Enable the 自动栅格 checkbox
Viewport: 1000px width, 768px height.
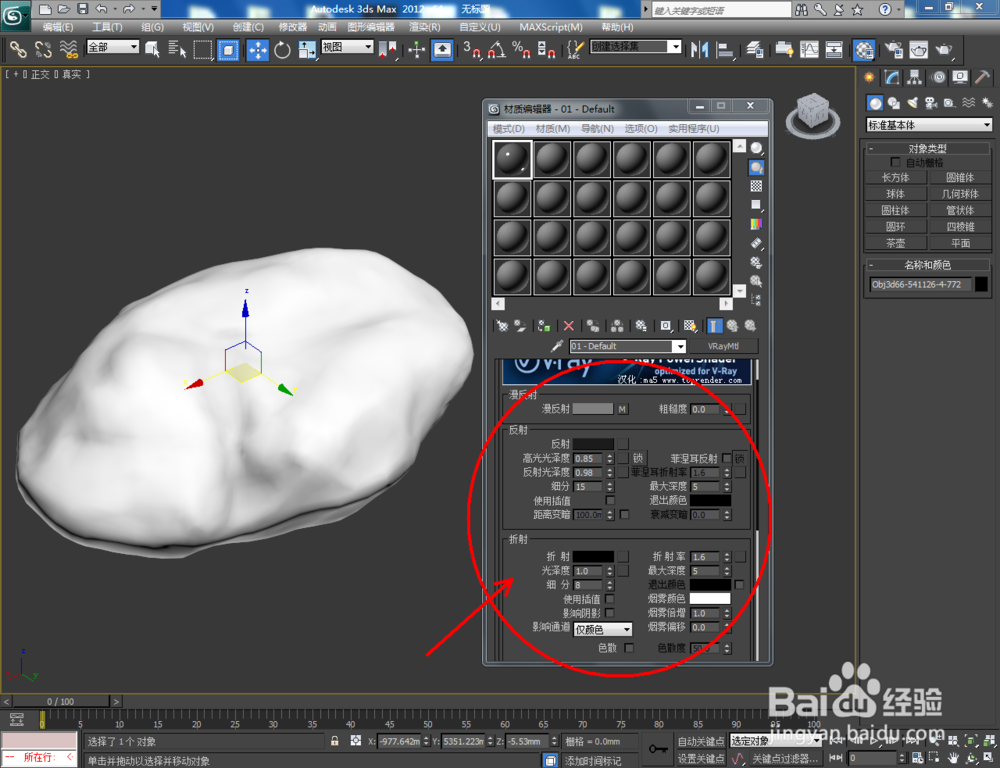point(895,162)
